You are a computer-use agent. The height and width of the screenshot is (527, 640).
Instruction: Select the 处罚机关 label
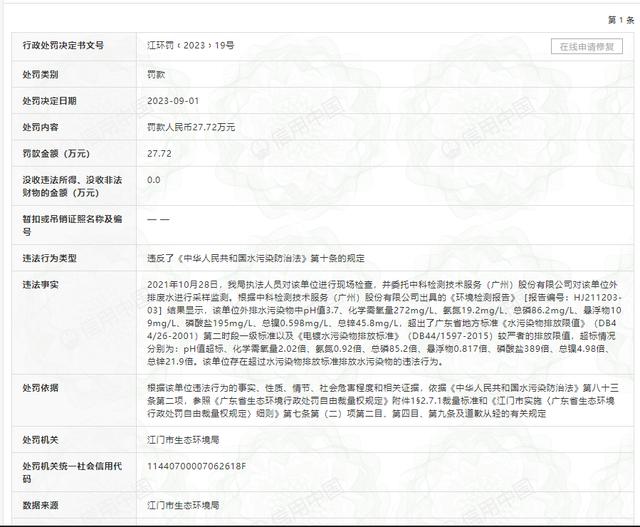(40, 440)
